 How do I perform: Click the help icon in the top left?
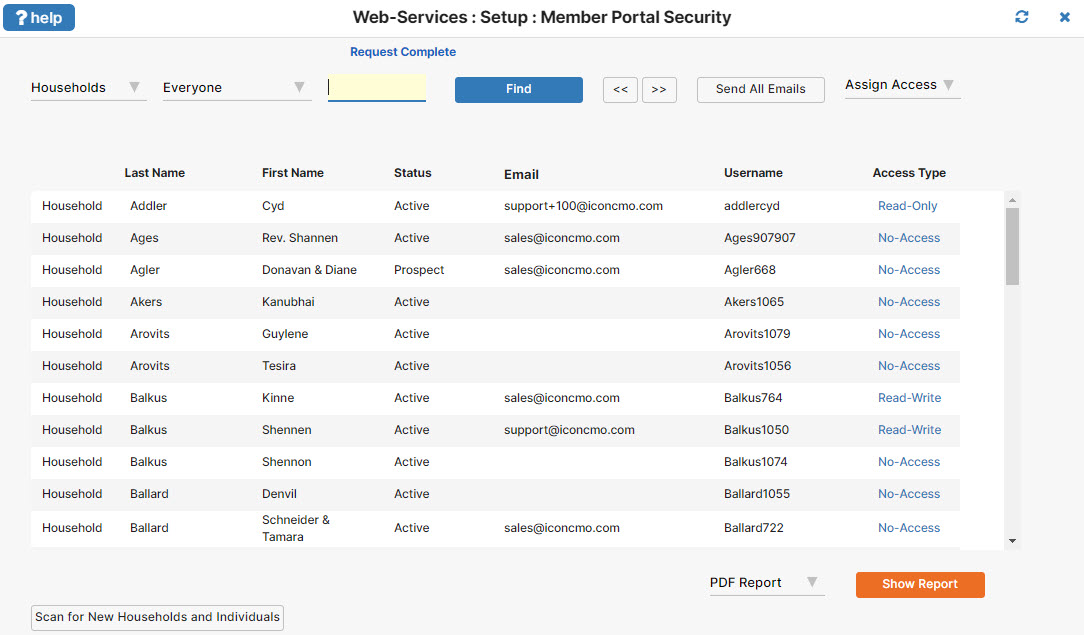[38, 17]
